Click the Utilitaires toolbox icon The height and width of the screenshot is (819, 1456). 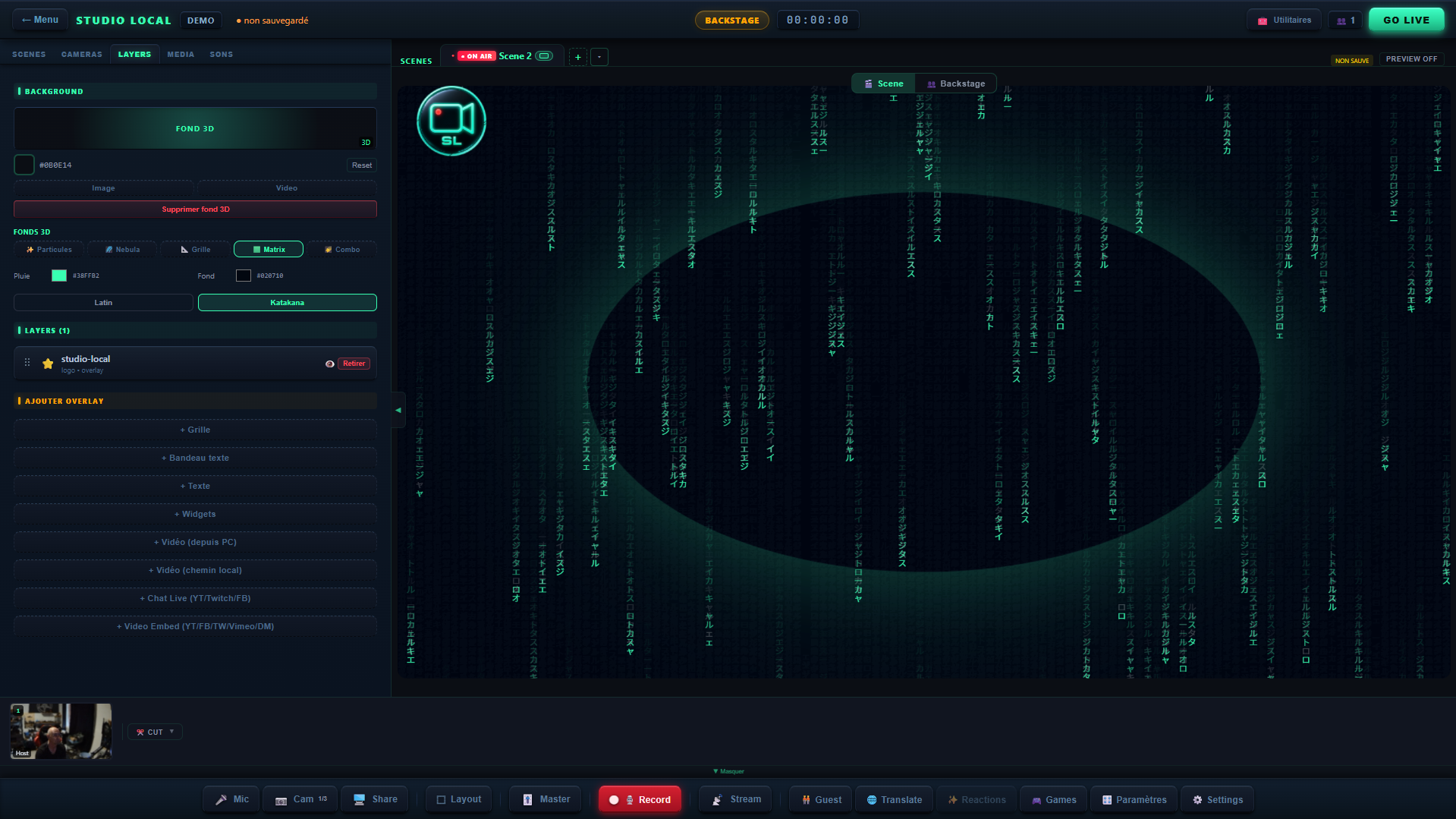1263,20
